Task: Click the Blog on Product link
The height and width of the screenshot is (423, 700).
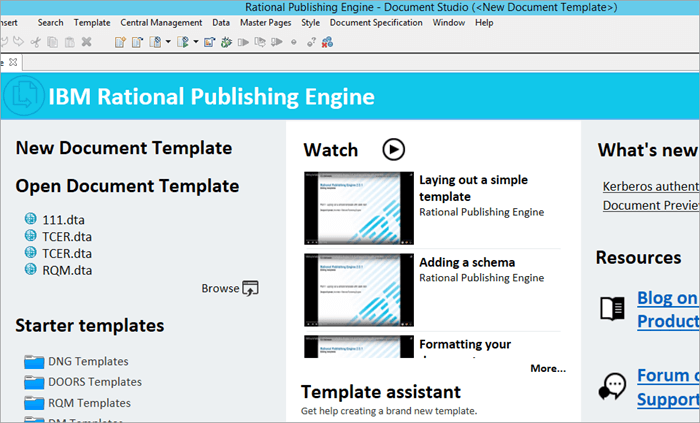Action: [x=668, y=309]
